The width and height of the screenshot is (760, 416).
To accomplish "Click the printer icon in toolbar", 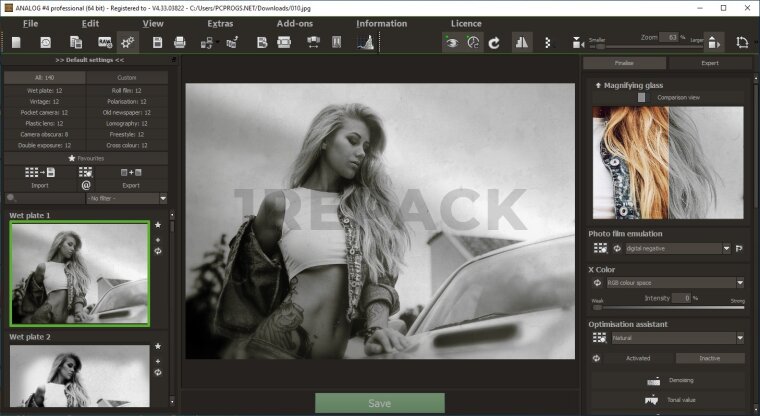I will point(180,42).
